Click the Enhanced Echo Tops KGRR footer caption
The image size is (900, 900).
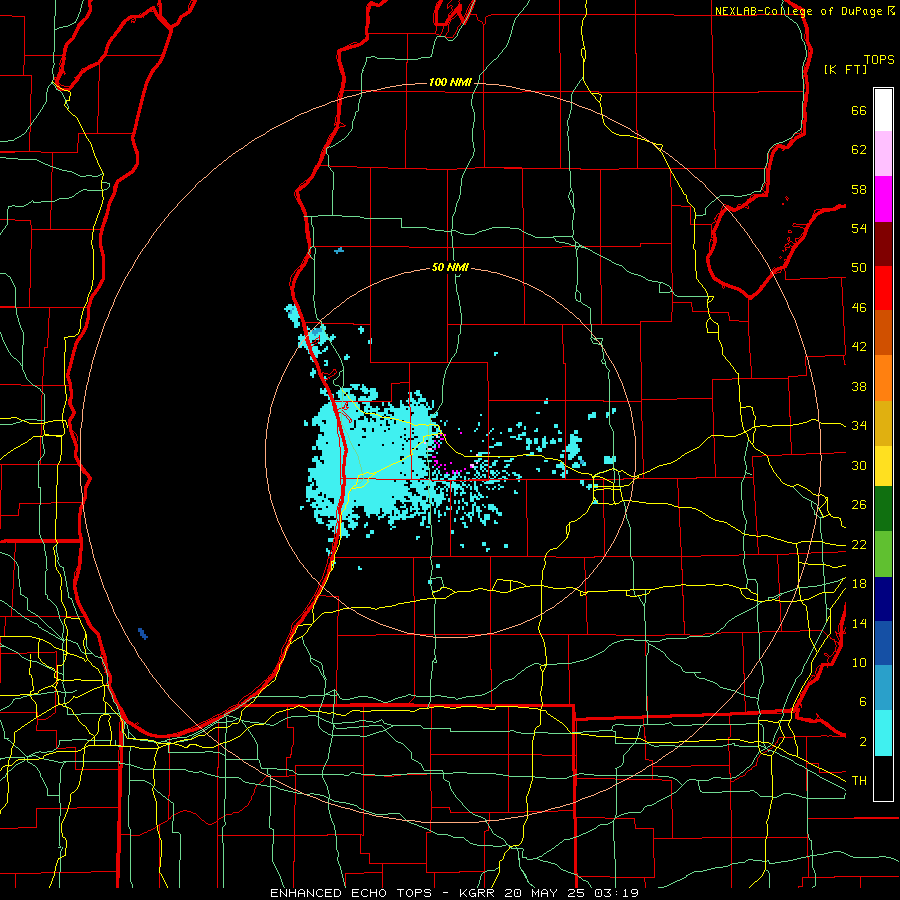coord(454,893)
